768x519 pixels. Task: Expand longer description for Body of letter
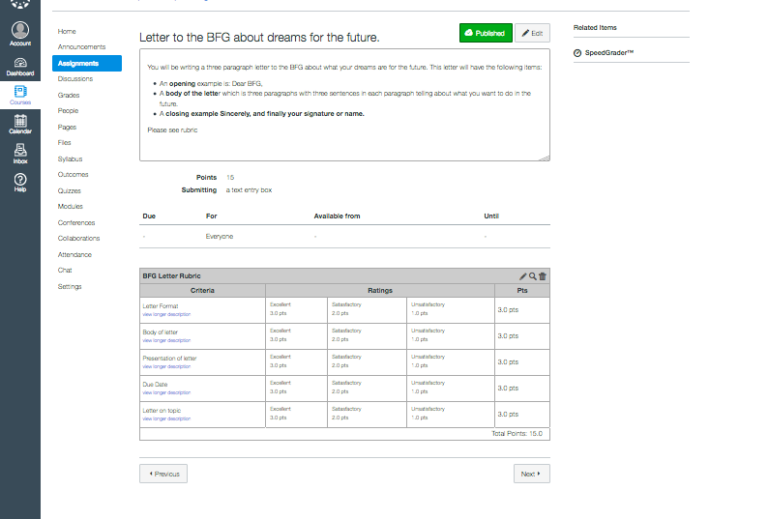[x=166, y=340]
